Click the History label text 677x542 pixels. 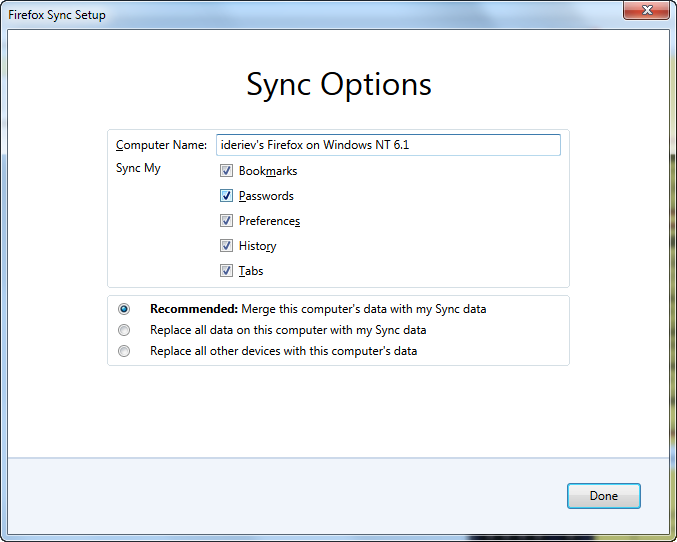click(x=257, y=246)
